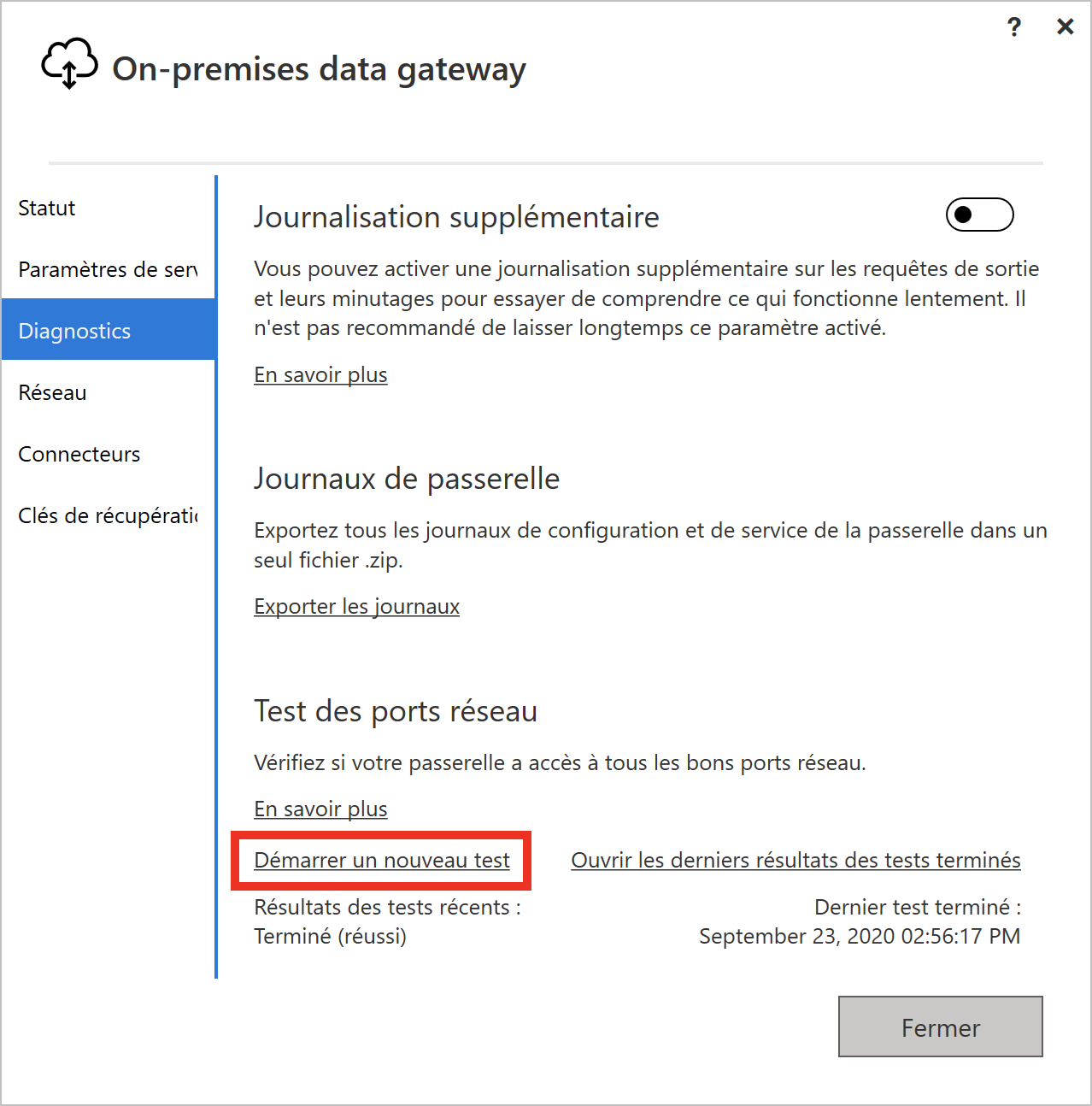Close the gateway window with the X
The width and height of the screenshot is (1092, 1106).
[1065, 27]
